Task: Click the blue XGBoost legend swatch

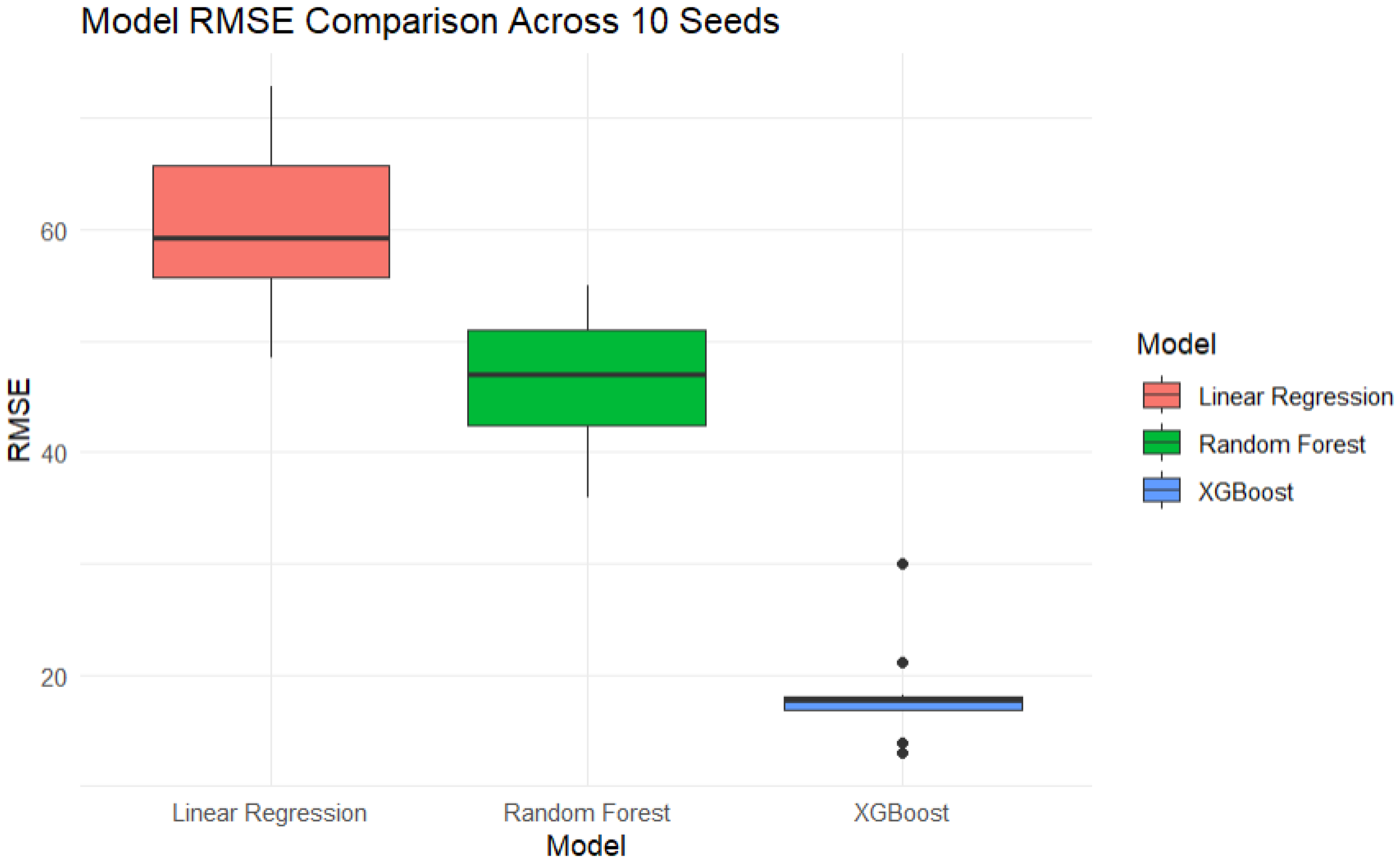Action: tap(1161, 490)
